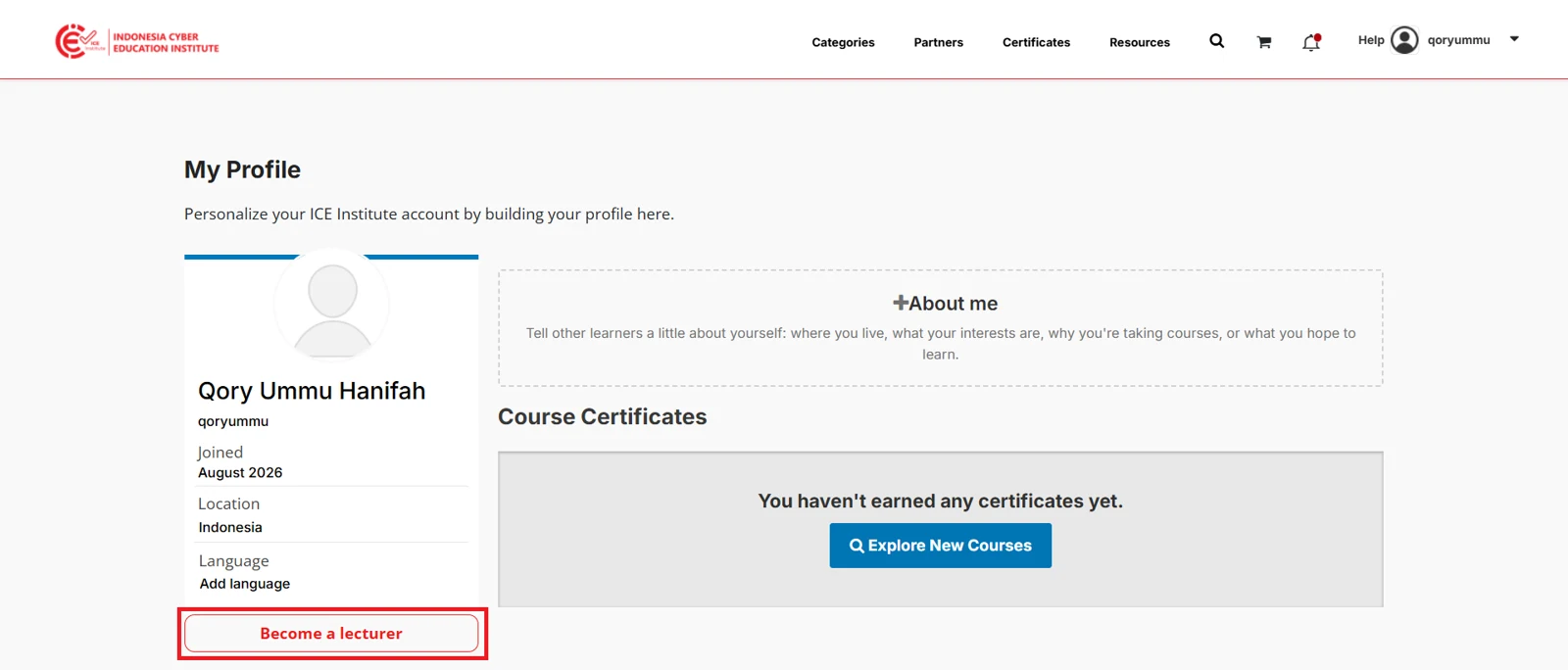Screen dimensions: 1568x670
Task: Open the Categories menu
Action: click(x=843, y=42)
